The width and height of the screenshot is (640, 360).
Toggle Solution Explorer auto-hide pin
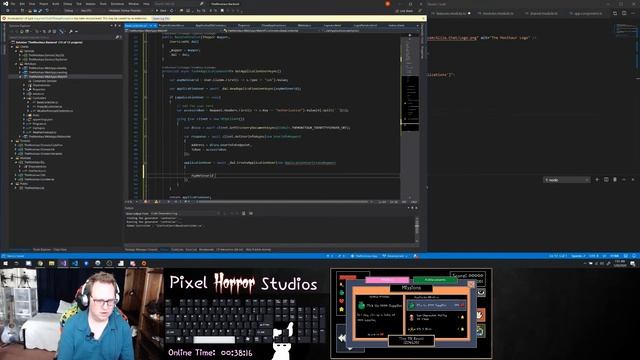116,26
